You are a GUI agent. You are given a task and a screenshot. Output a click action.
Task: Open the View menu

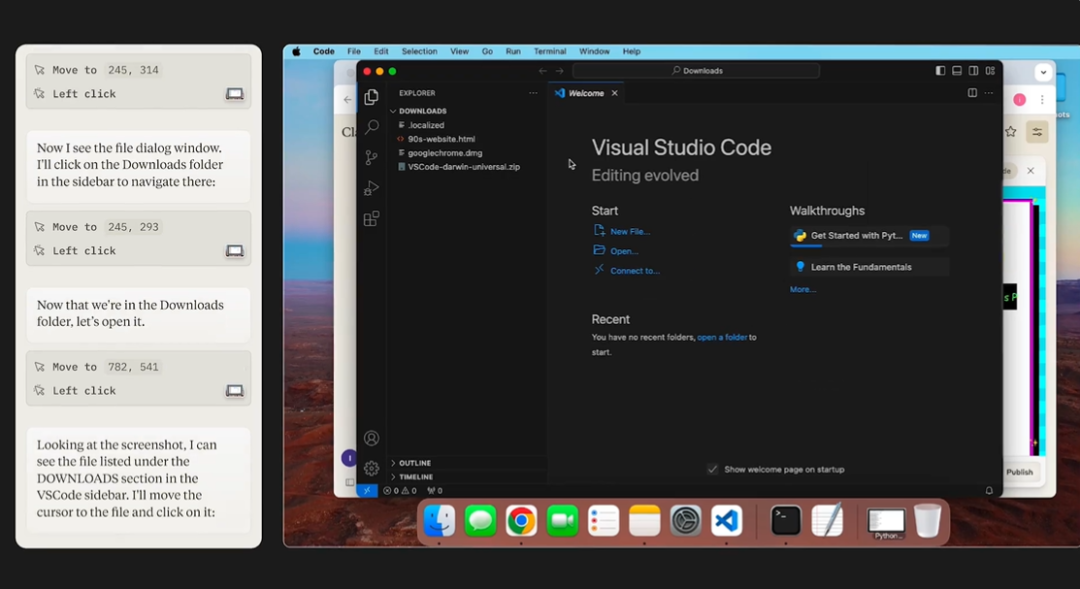coord(459,52)
